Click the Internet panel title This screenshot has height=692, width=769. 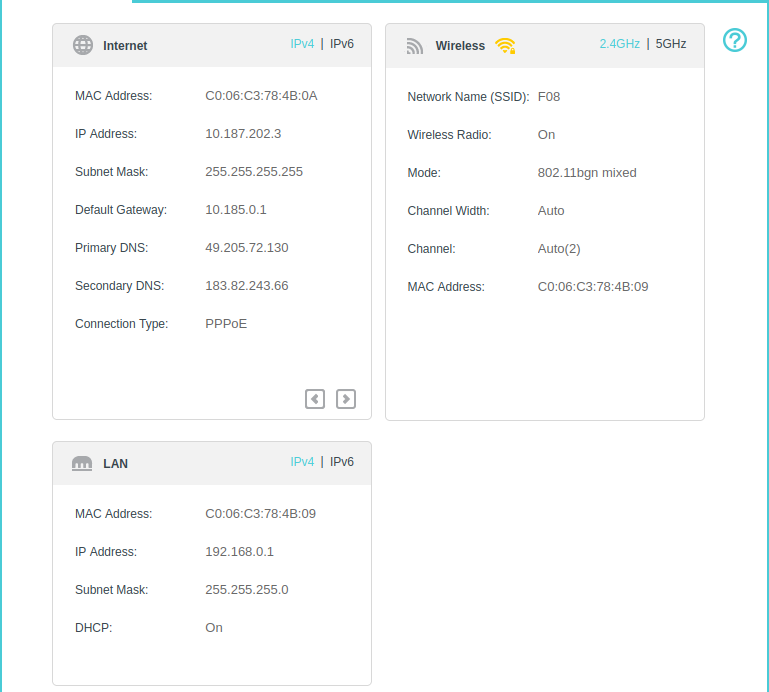(x=125, y=46)
